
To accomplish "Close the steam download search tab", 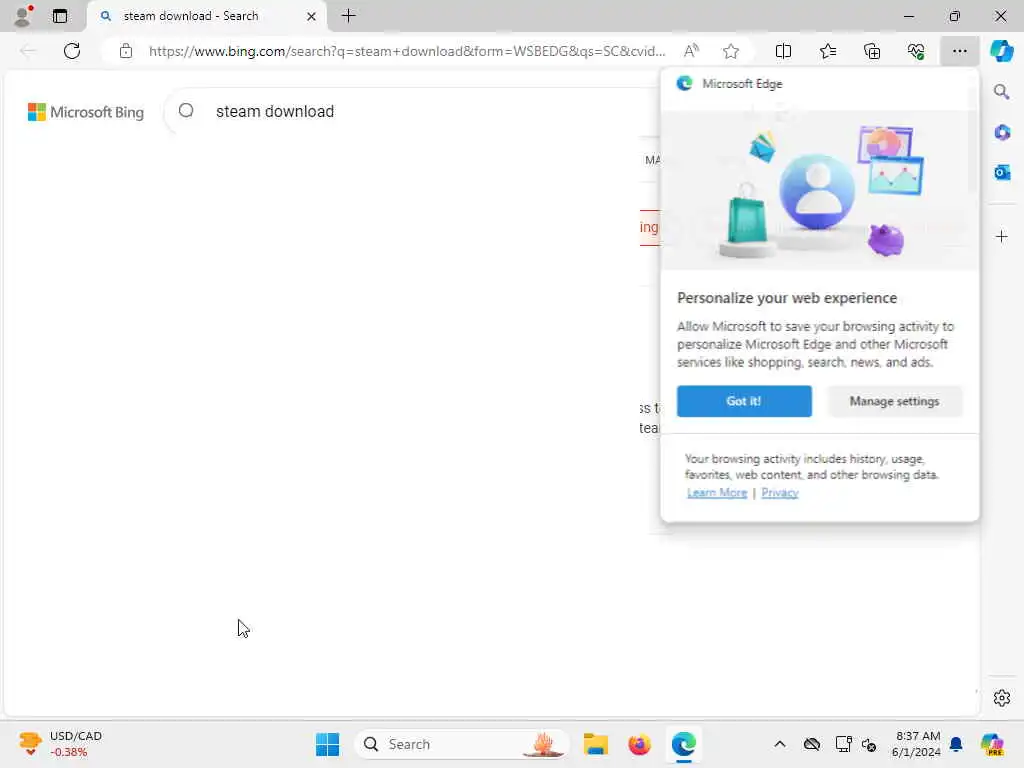I will coord(312,16).
